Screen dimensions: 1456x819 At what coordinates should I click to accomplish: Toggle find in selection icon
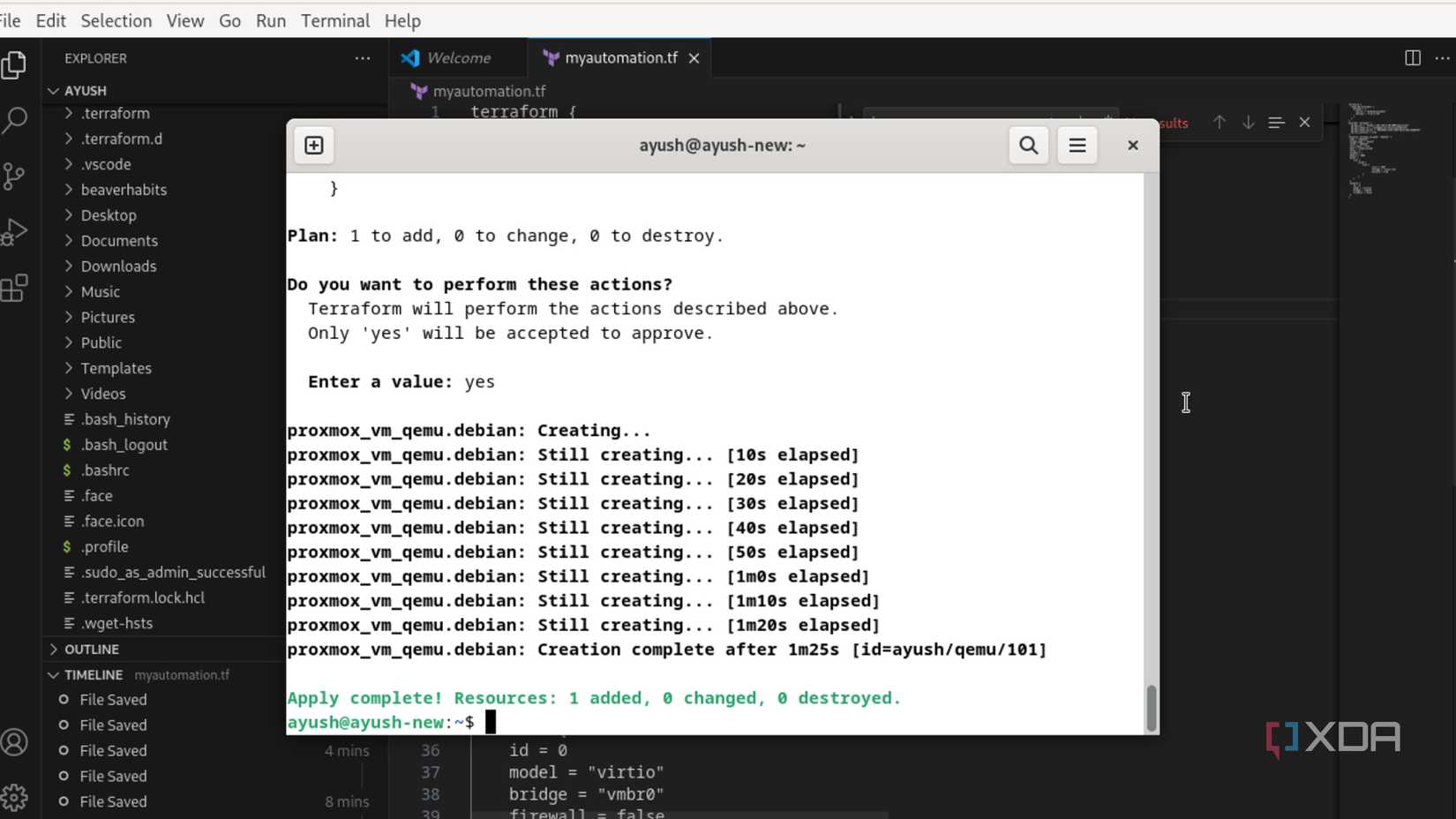pos(1276,123)
